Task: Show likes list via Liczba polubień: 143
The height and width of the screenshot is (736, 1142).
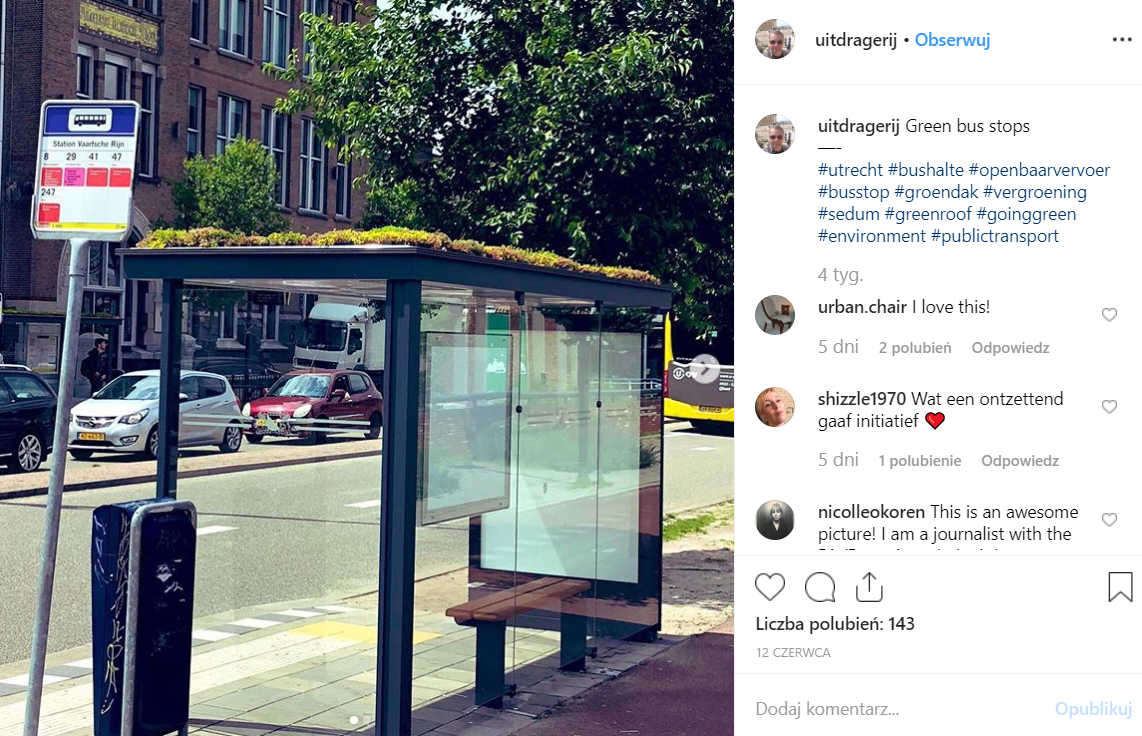Action: click(835, 624)
